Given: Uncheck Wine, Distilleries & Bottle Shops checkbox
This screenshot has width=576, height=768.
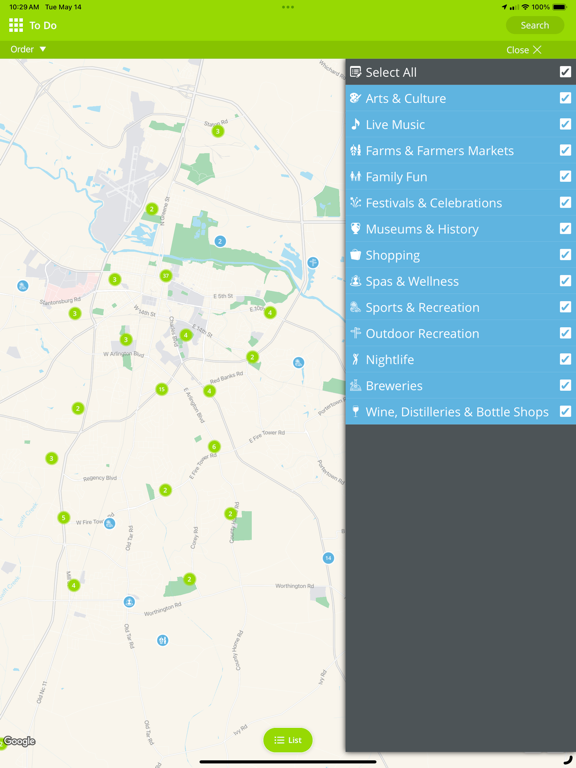Looking at the screenshot, I should click(x=565, y=411).
